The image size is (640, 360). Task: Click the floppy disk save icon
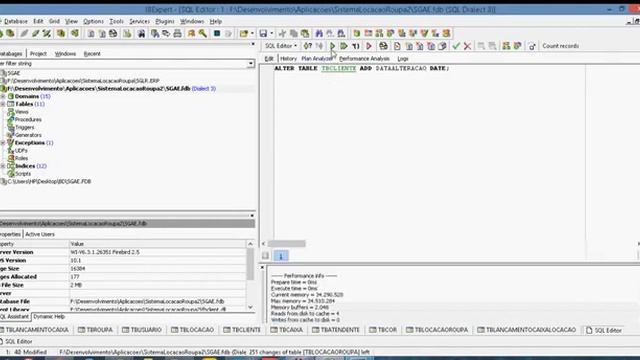[263, 33]
